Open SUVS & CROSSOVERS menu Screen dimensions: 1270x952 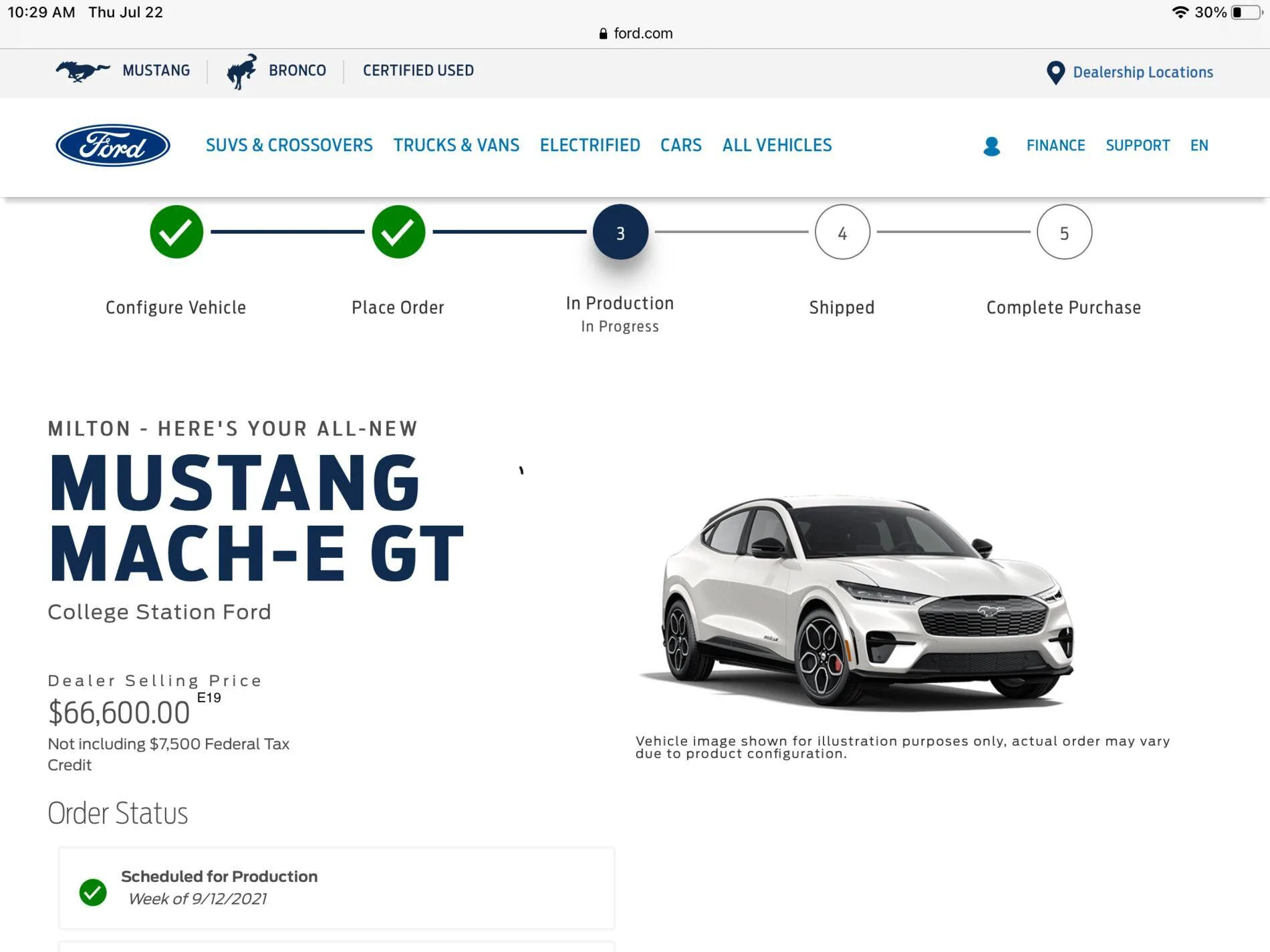point(289,145)
